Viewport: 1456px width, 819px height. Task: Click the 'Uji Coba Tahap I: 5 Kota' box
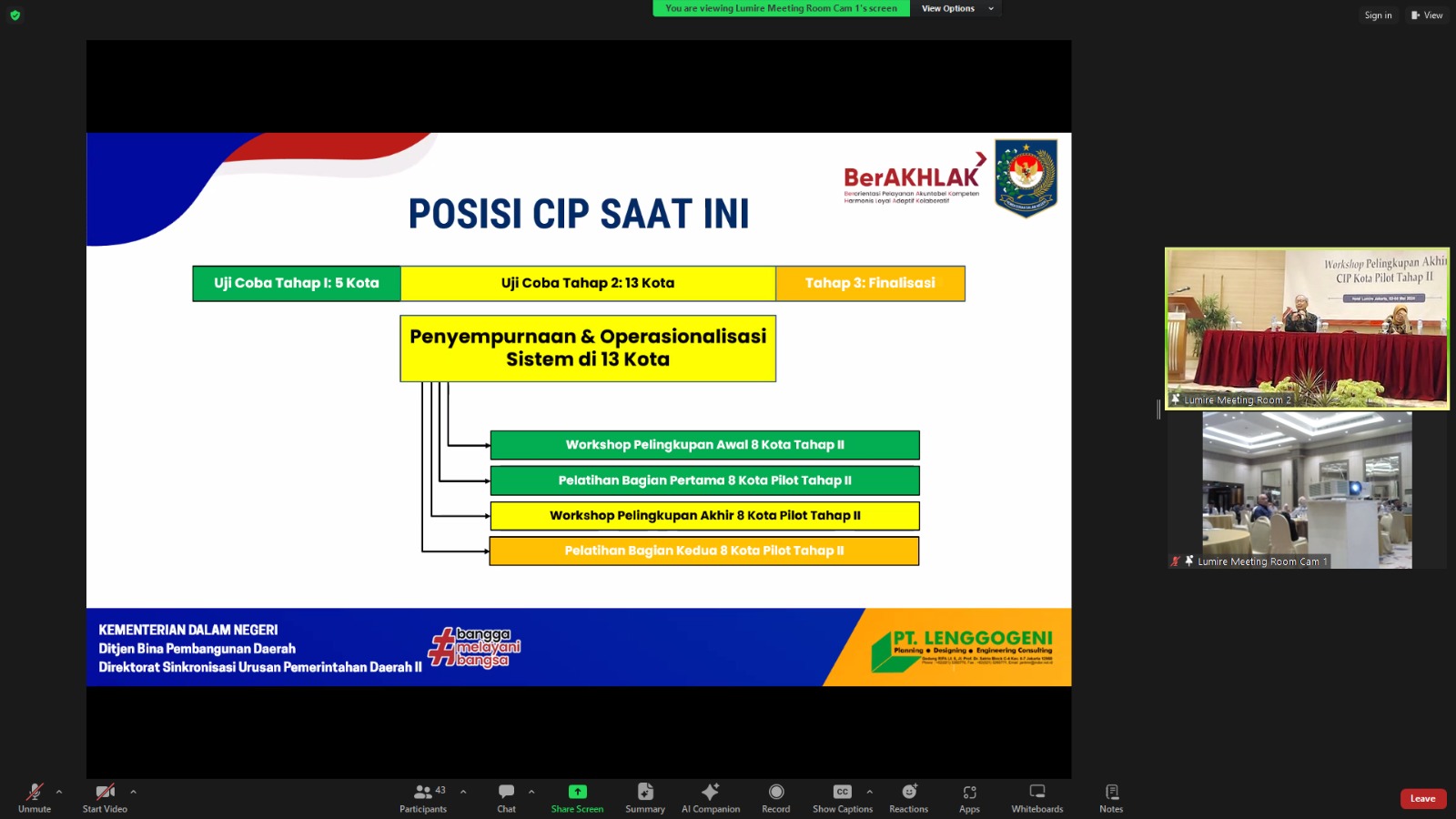pyautogui.click(x=297, y=283)
